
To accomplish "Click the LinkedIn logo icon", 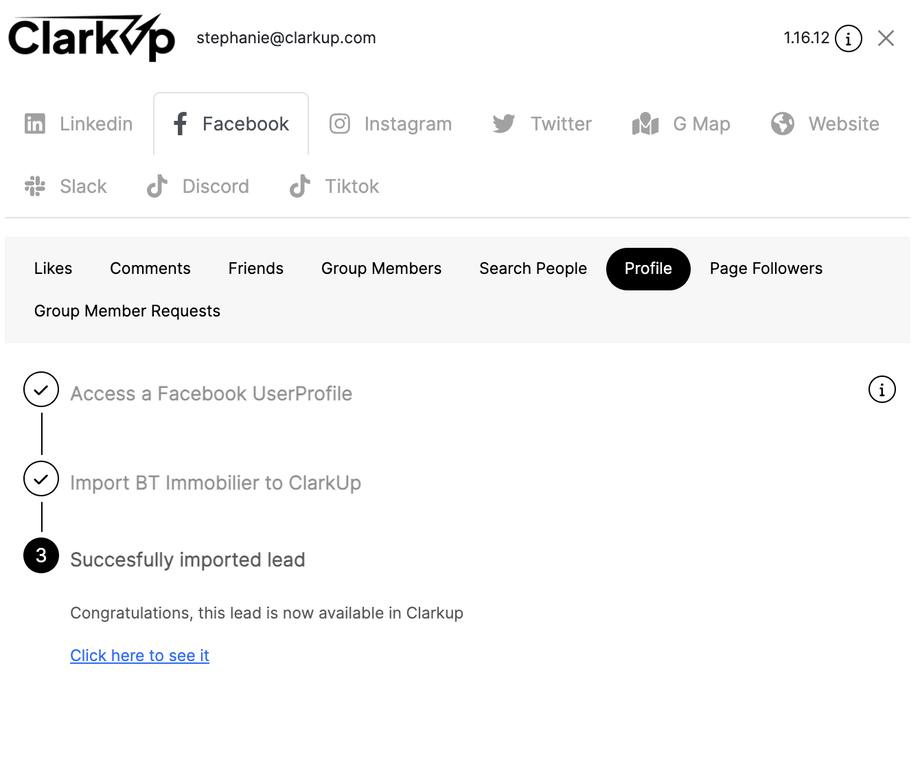I will tap(35, 124).
